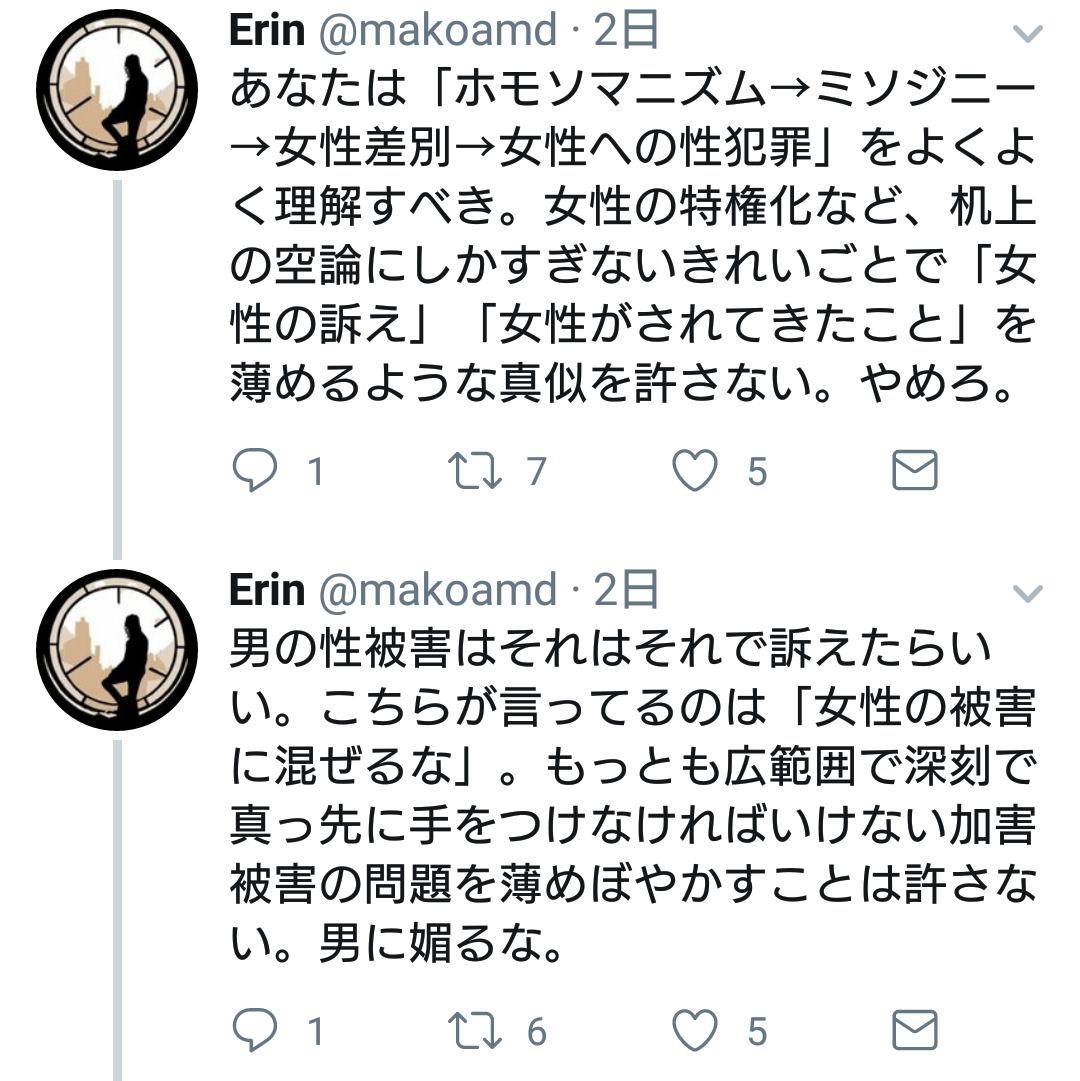Image resolution: width=1080 pixels, height=1081 pixels.
Task: Open the 2日 timestamp of the first tweet
Action: 626,31
